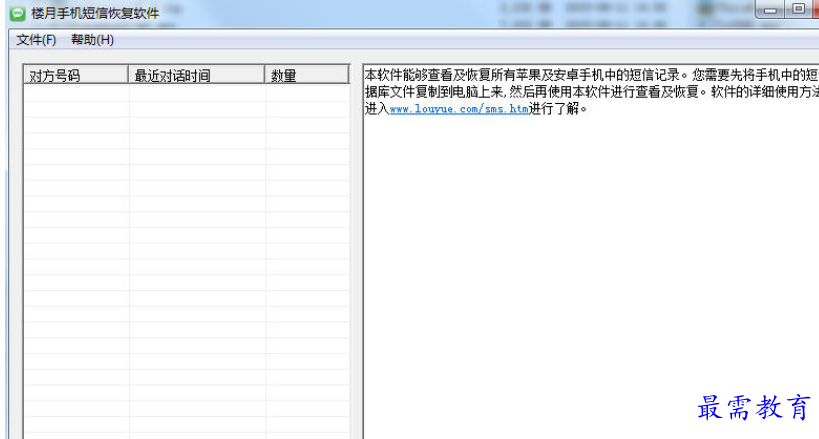Sort by the 对方号码 column header
Image resolution: width=819 pixels, height=439 pixels.
pyautogui.click(x=76, y=75)
